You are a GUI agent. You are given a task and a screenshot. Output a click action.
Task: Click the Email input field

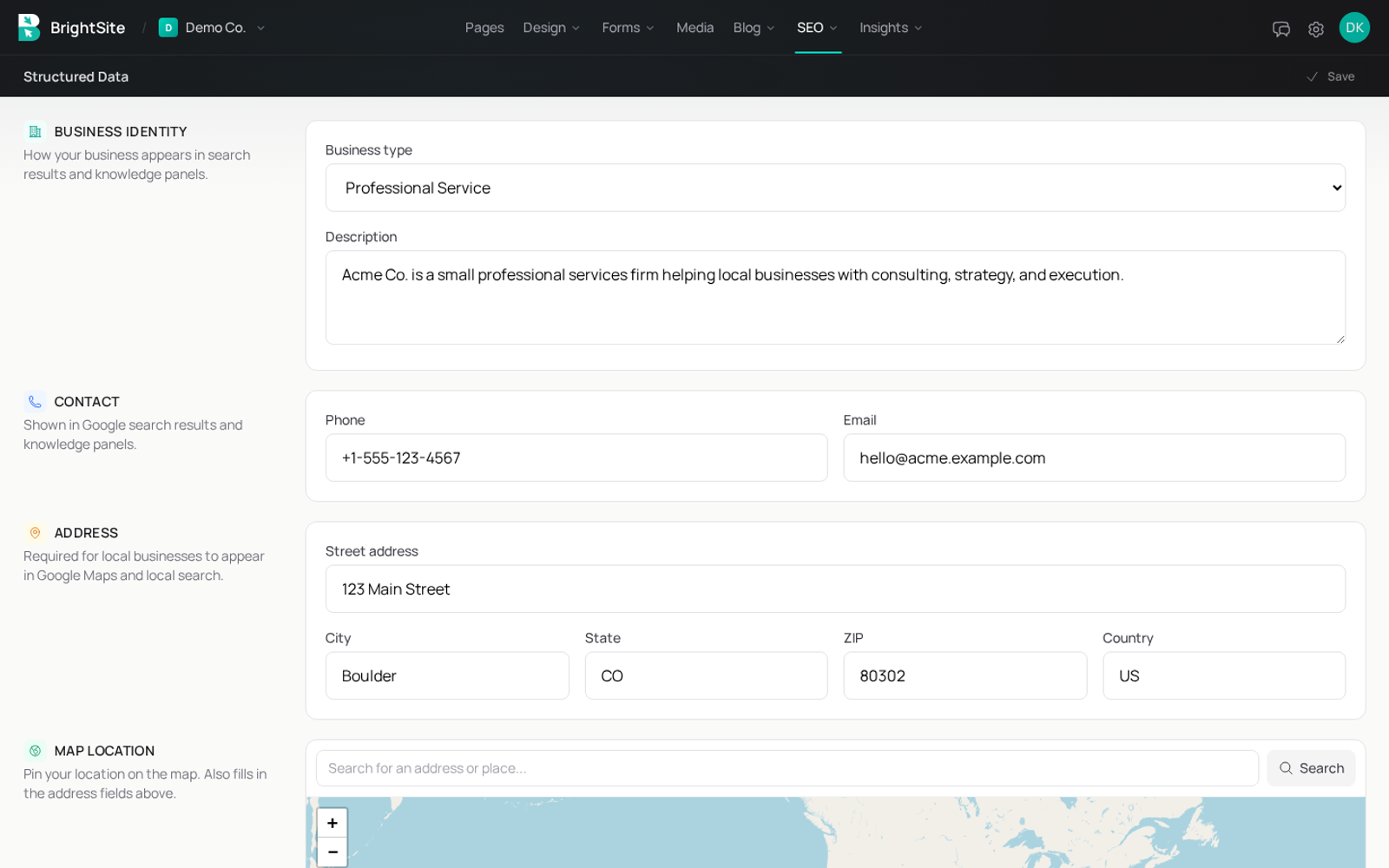point(1094,457)
